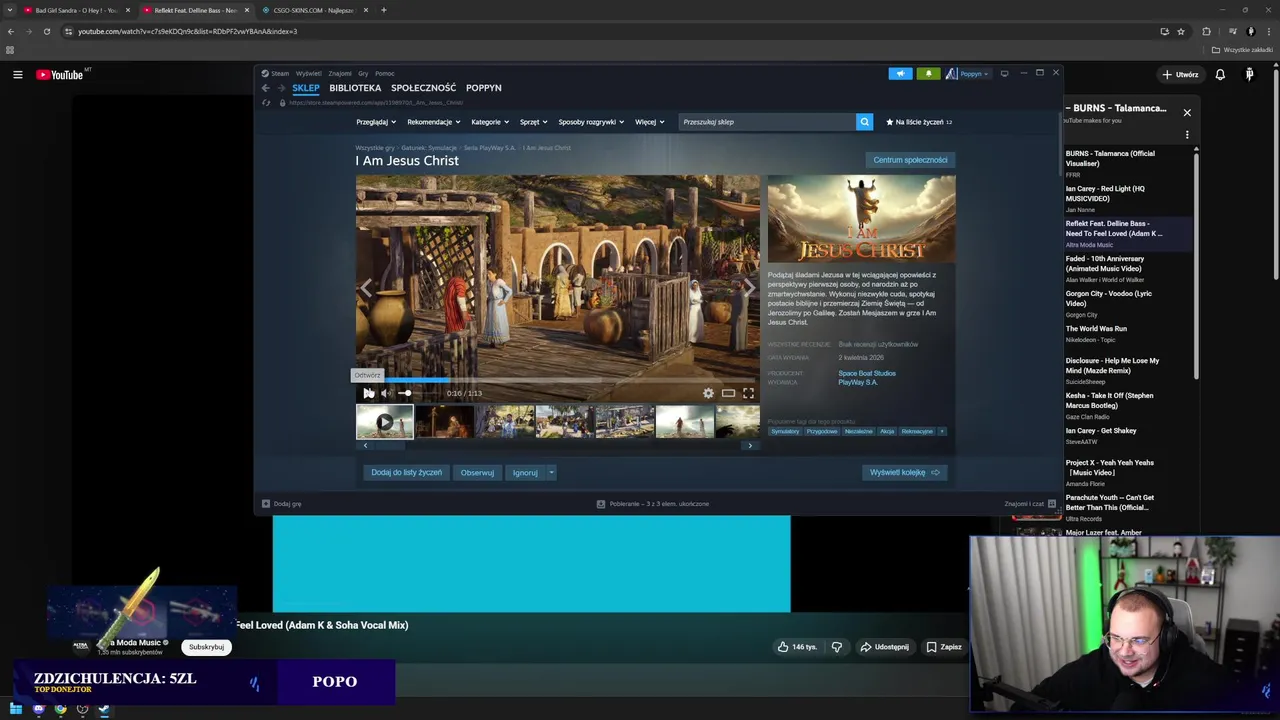Select the first trailer thumbnail

[x=385, y=422]
